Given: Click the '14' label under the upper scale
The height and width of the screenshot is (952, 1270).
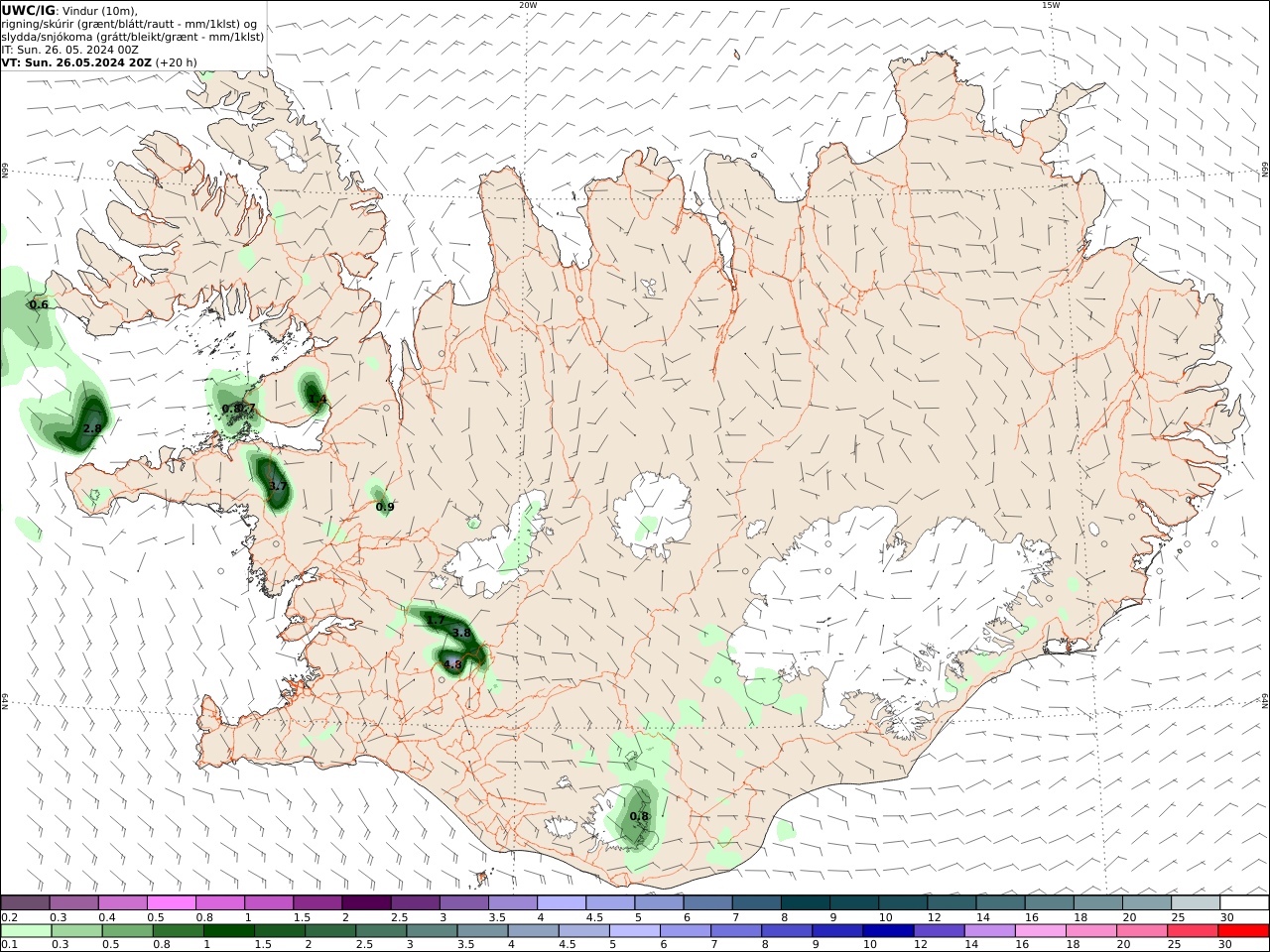Looking at the screenshot, I should tap(982, 917).
